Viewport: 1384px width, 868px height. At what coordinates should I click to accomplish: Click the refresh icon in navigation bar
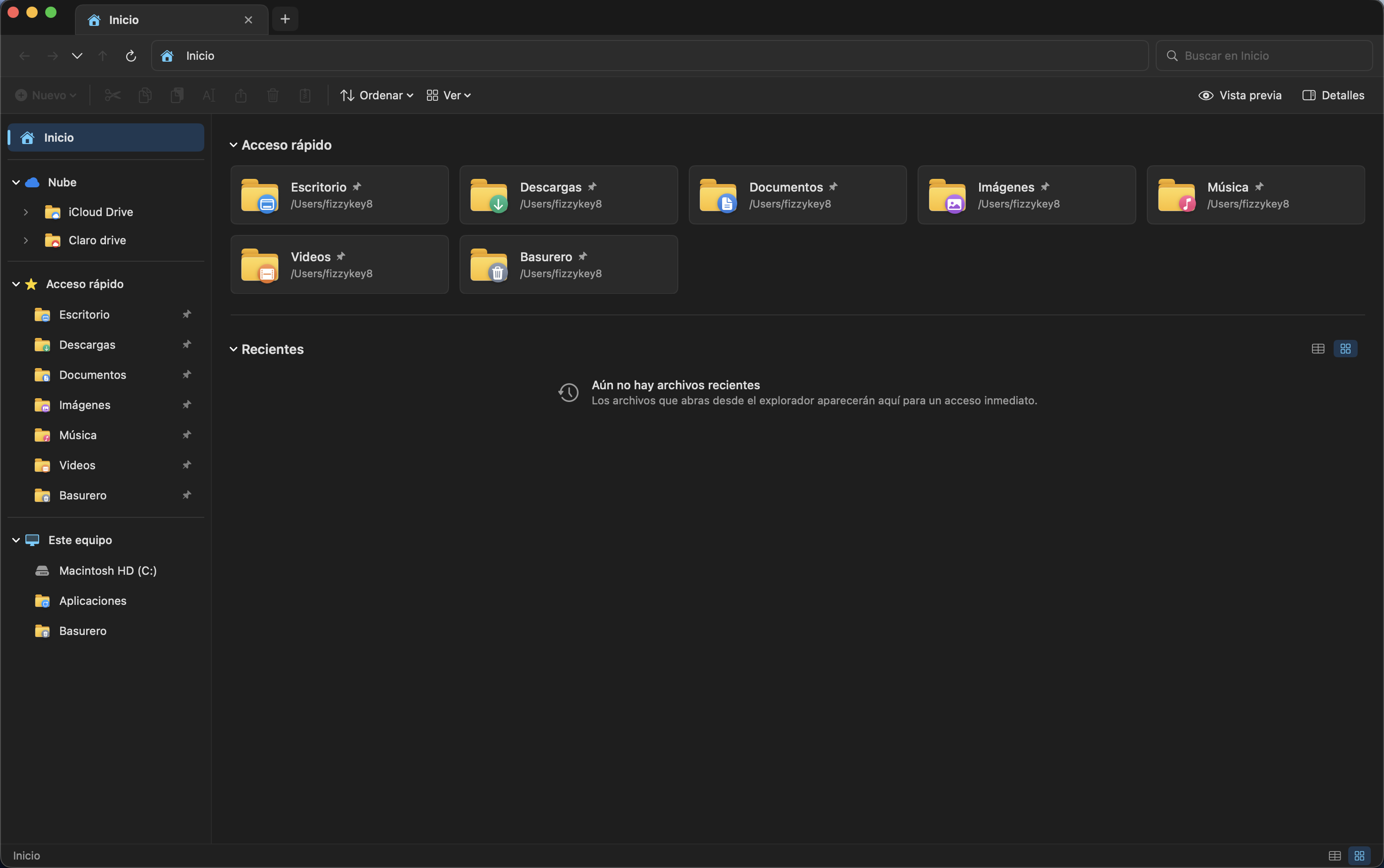131,56
